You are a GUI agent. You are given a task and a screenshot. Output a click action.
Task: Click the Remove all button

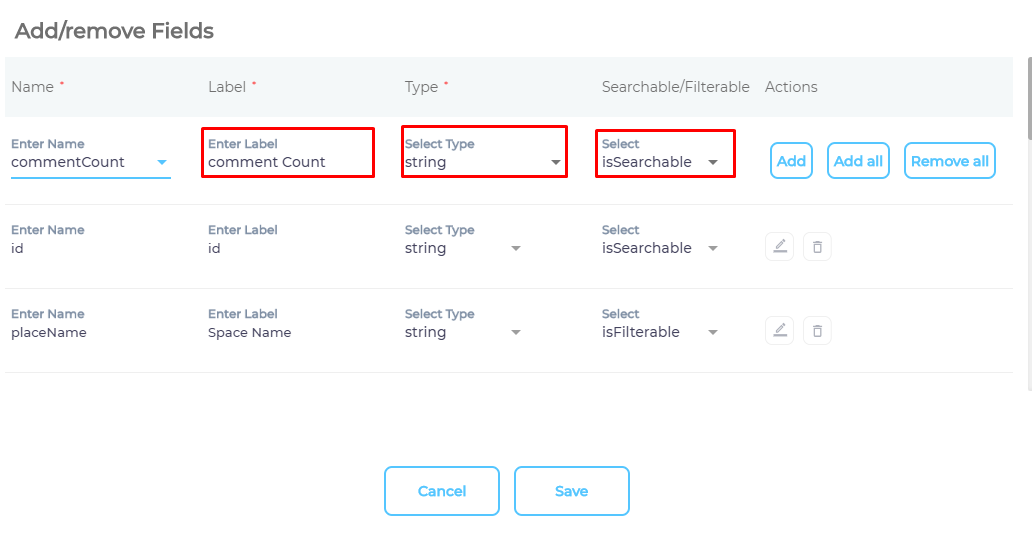tap(949, 161)
